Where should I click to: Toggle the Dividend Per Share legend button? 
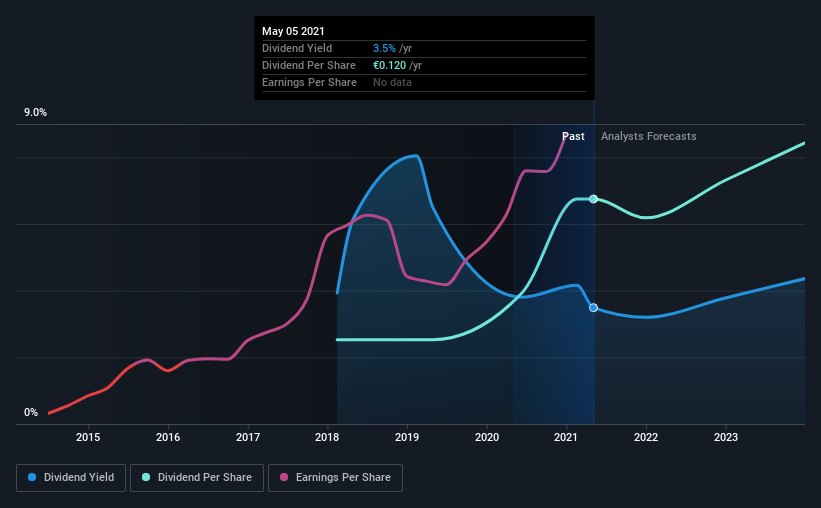197,478
